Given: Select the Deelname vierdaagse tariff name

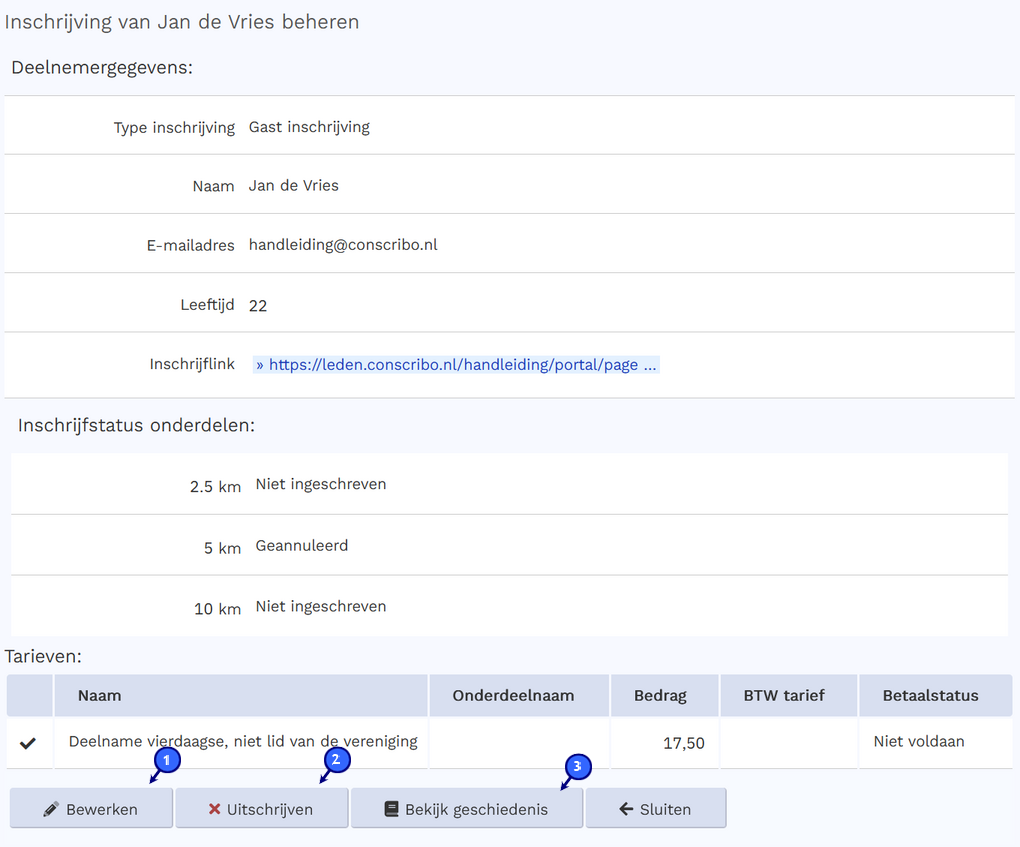Looking at the screenshot, I should [243, 742].
